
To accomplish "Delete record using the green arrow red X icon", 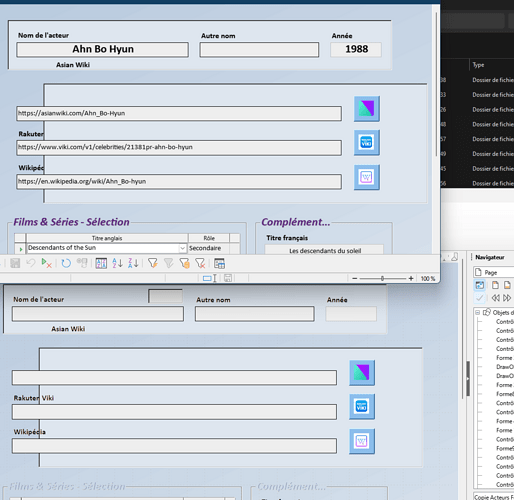I will [46, 263].
